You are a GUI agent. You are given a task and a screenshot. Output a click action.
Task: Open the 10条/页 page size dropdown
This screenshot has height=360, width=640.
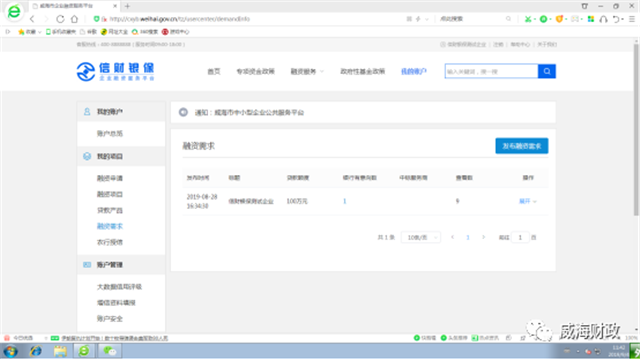pos(421,238)
